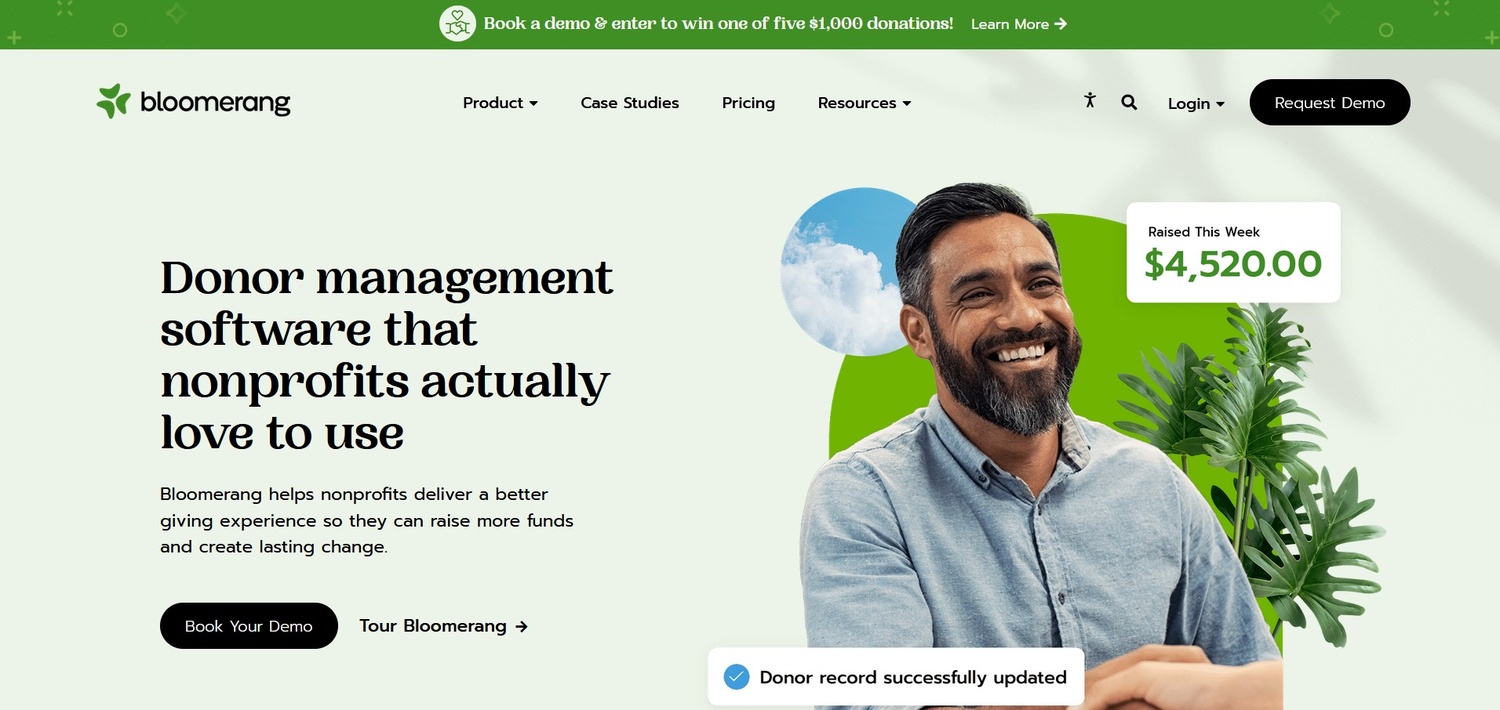This screenshot has height=710, width=1500.
Task: Open the accessibility options icon
Action: pyautogui.click(x=1090, y=100)
